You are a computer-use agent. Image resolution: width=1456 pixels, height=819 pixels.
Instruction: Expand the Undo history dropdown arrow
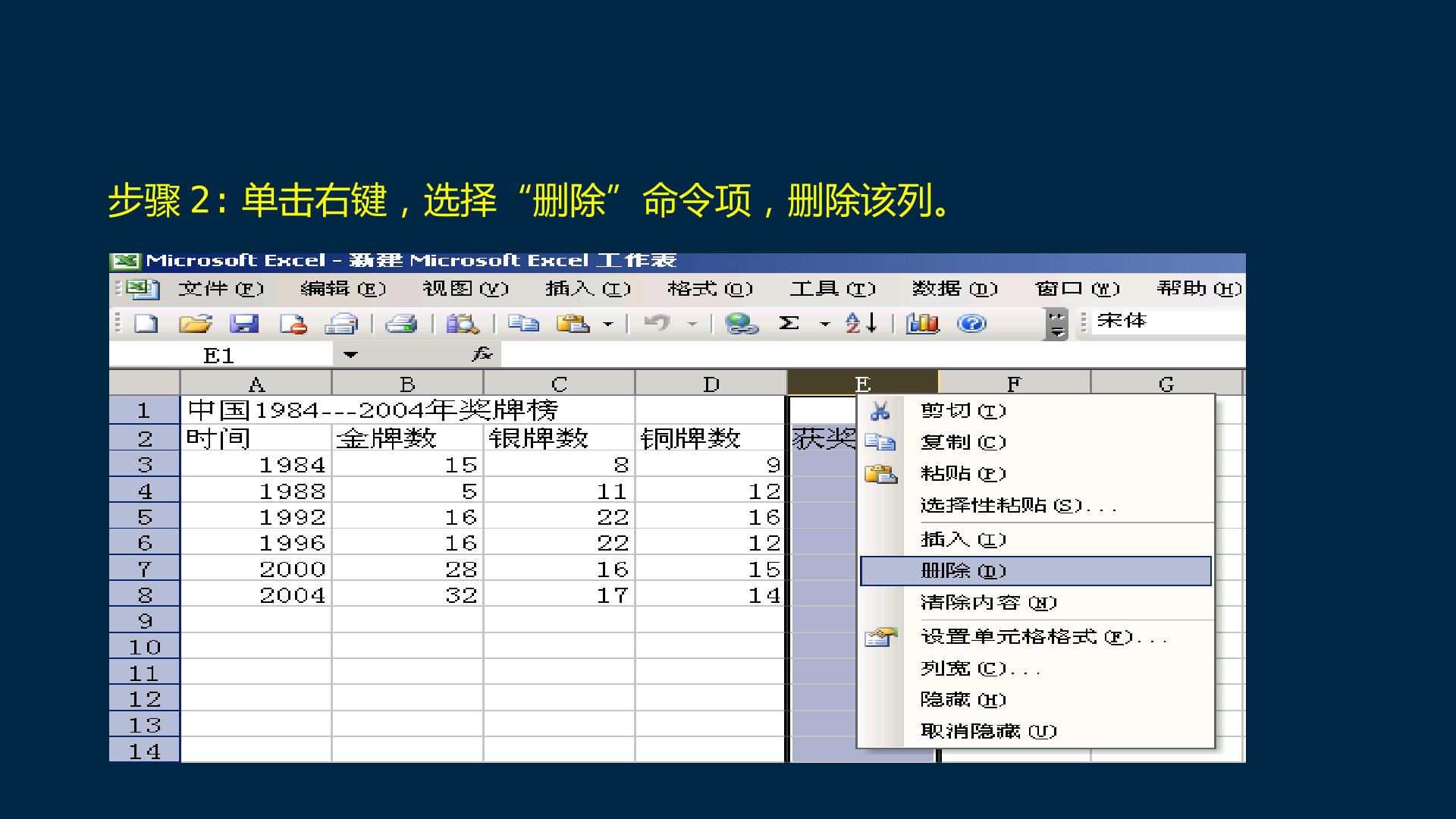(x=692, y=325)
